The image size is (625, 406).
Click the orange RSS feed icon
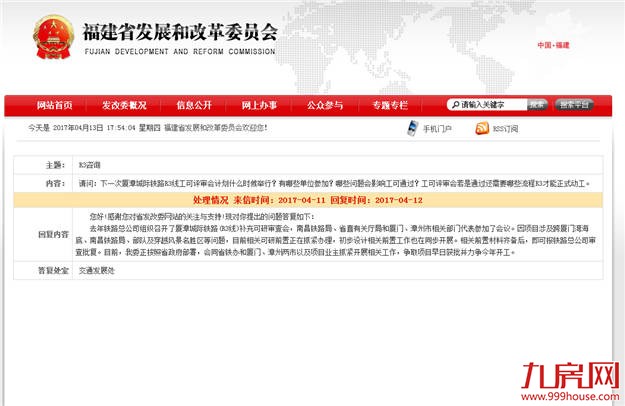click(482, 128)
